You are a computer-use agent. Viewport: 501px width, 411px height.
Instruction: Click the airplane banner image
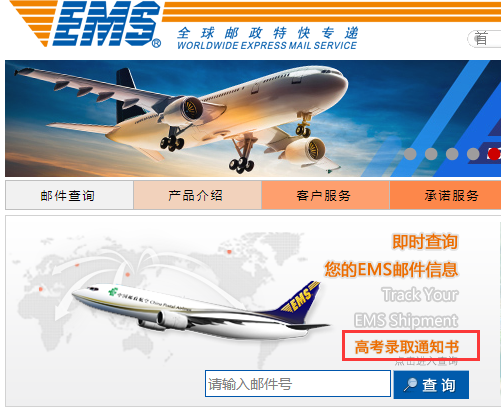click(253, 118)
